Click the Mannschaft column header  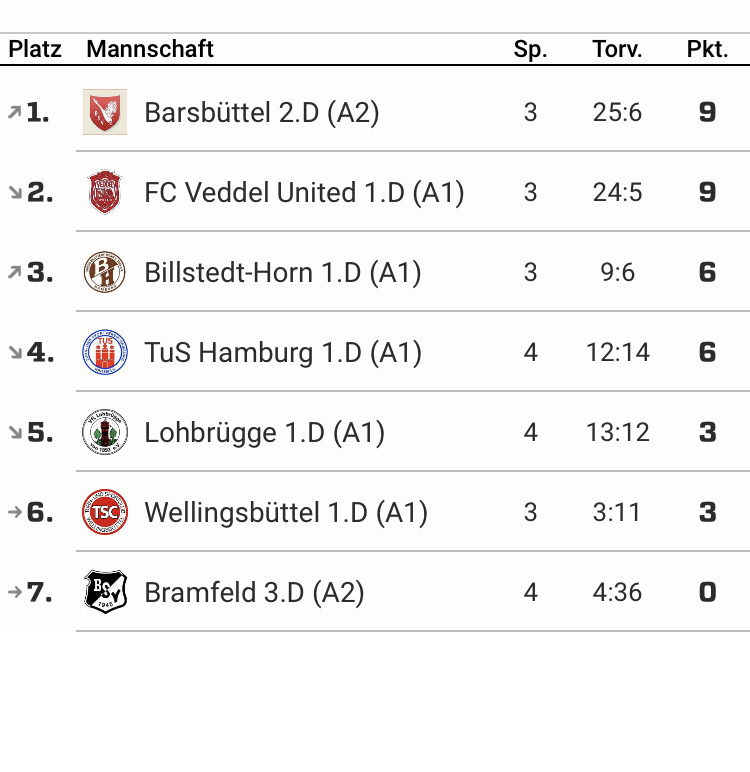[x=150, y=49]
